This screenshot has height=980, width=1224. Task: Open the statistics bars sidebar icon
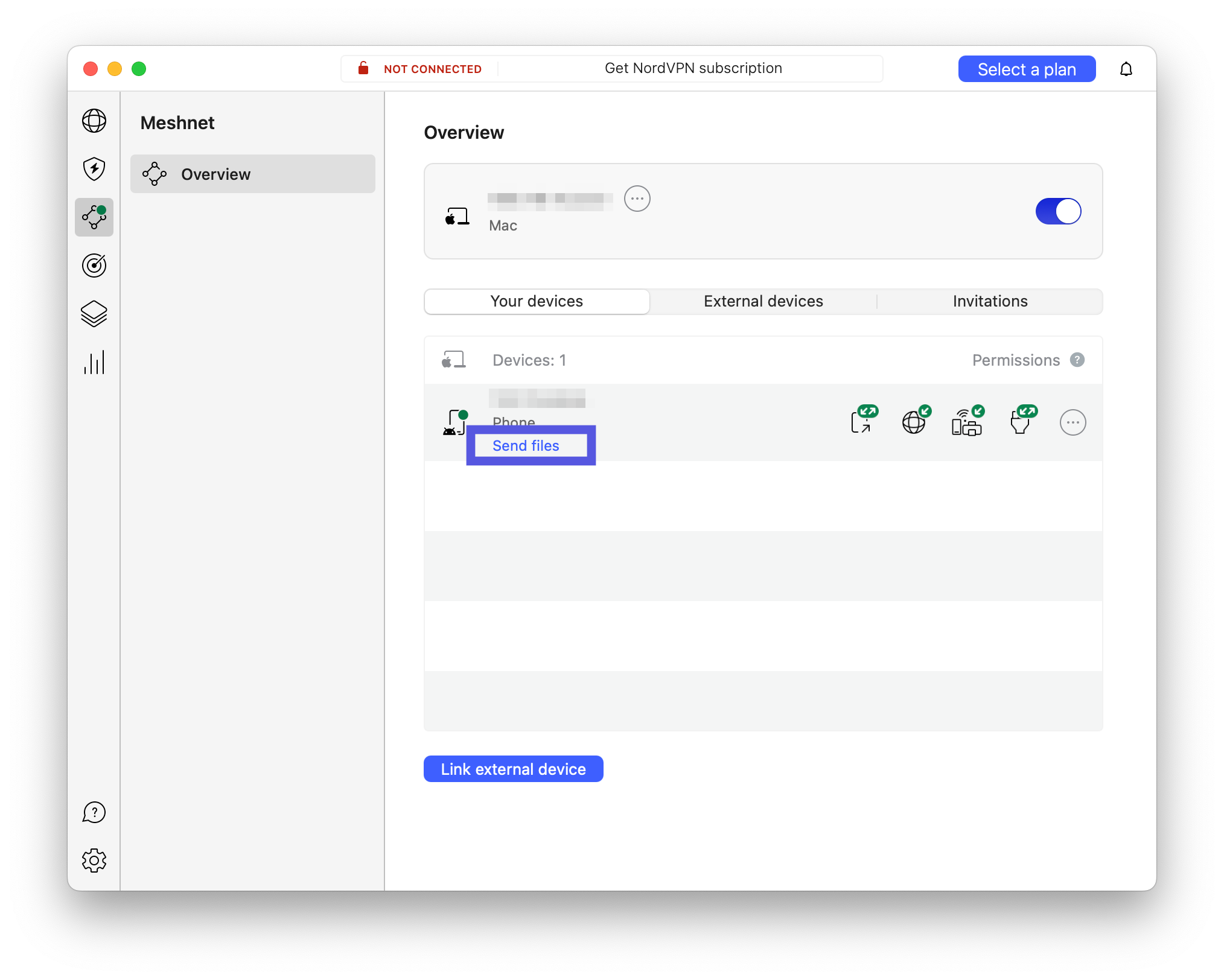(94, 362)
